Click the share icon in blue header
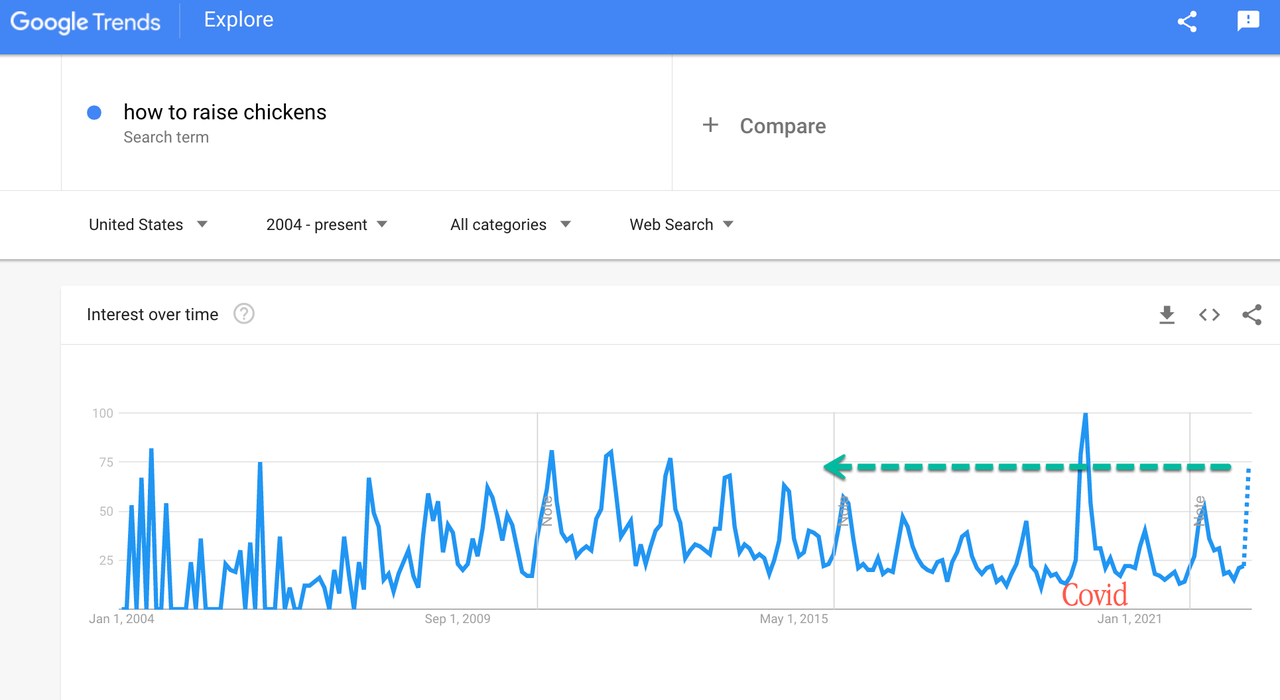Image resolution: width=1280 pixels, height=700 pixels. (x=1187, y=21)
